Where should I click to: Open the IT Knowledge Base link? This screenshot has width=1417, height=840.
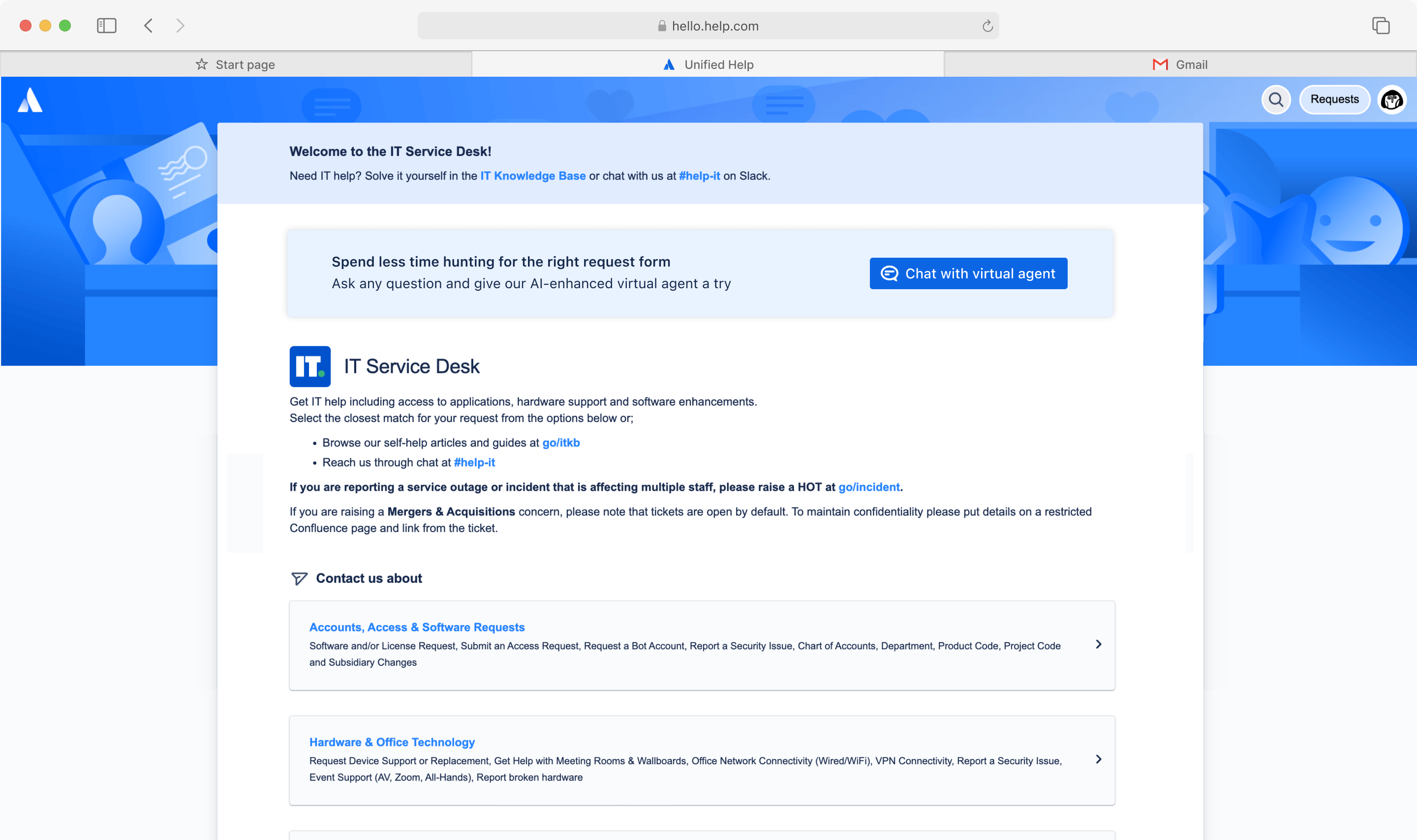pyautogui.click(x=532, y=176)
